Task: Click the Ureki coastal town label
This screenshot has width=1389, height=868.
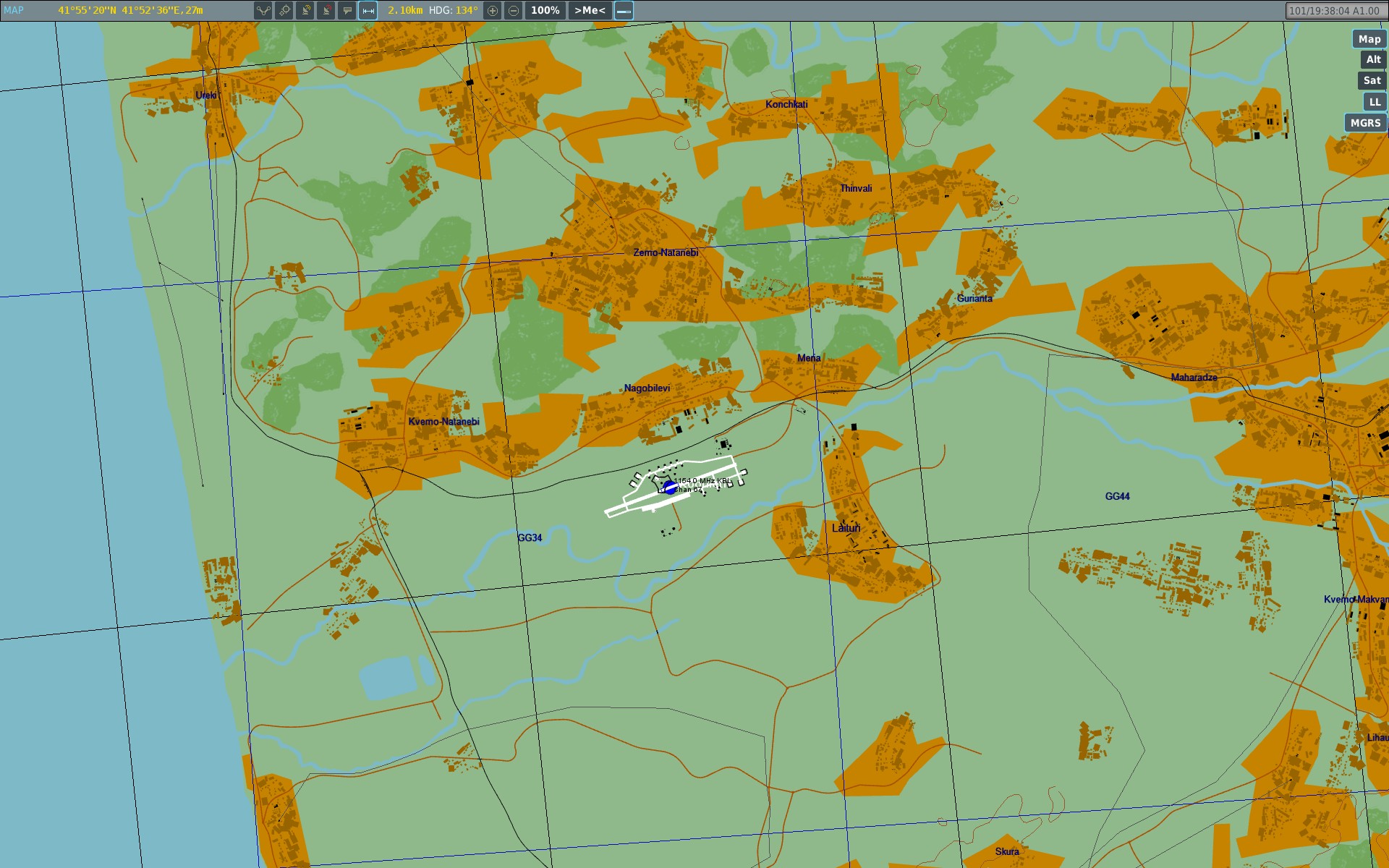Action: point(205,95)
